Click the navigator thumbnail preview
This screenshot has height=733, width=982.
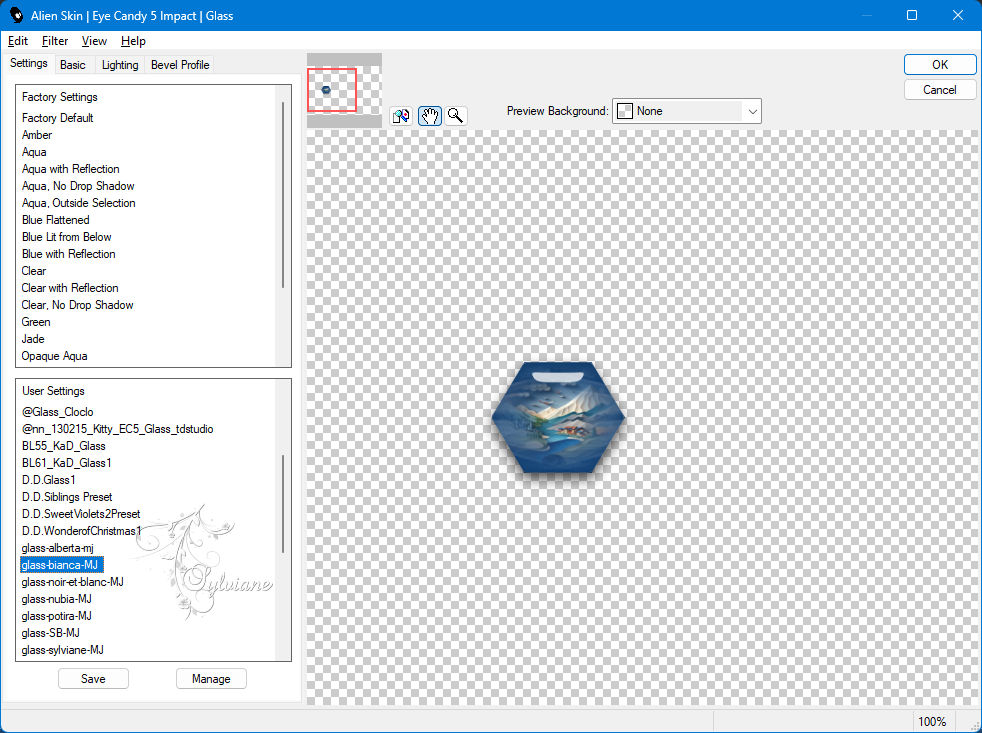click(344, 90)
